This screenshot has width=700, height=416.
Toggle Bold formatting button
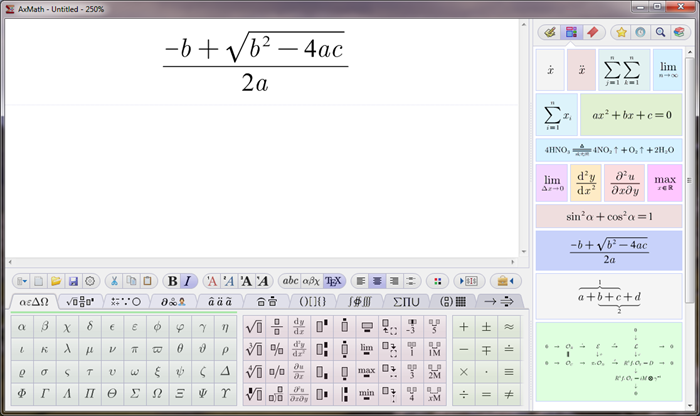coord(172,281)
